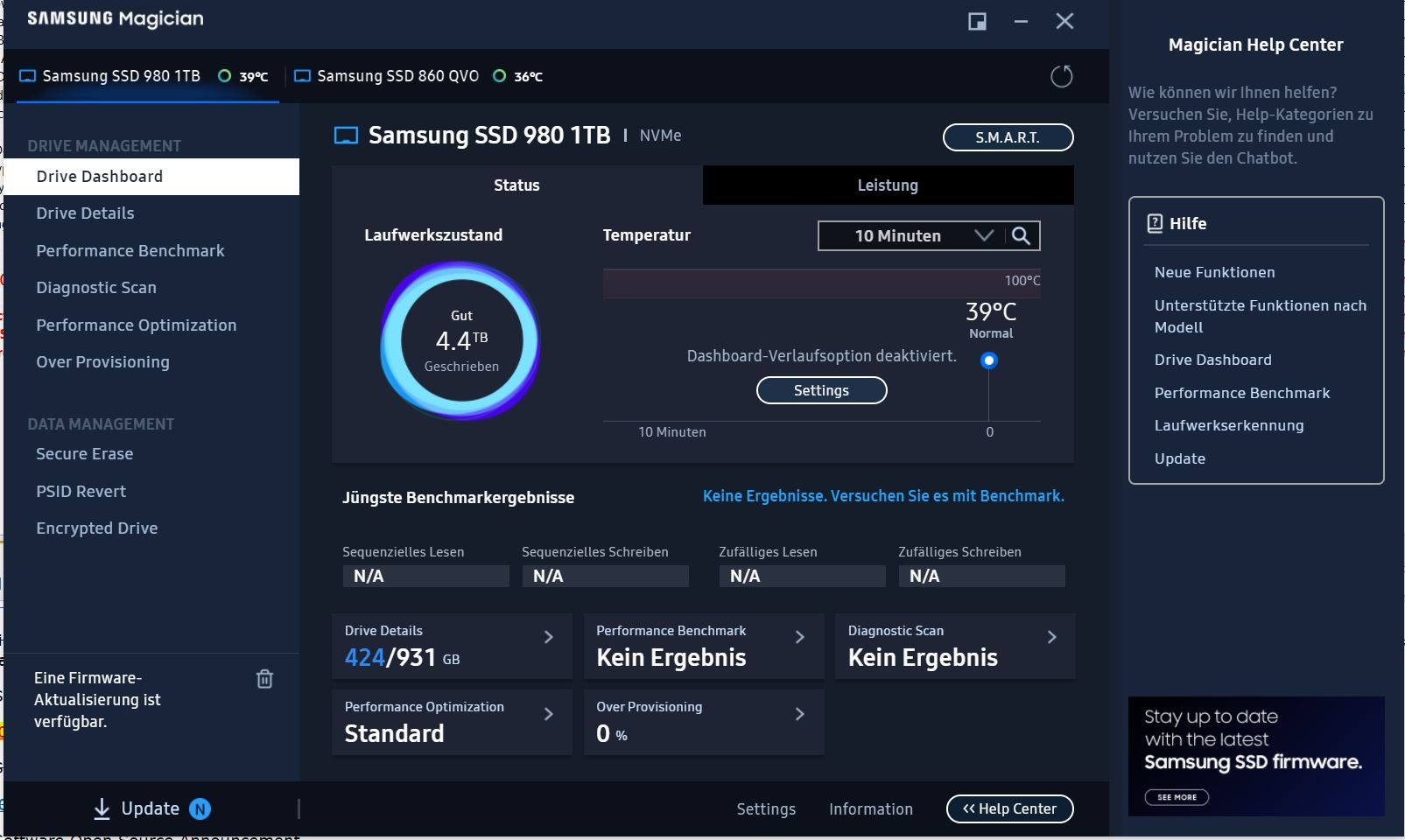
Task: Click the blue N badge next to Update
Action: pos(200,809)
